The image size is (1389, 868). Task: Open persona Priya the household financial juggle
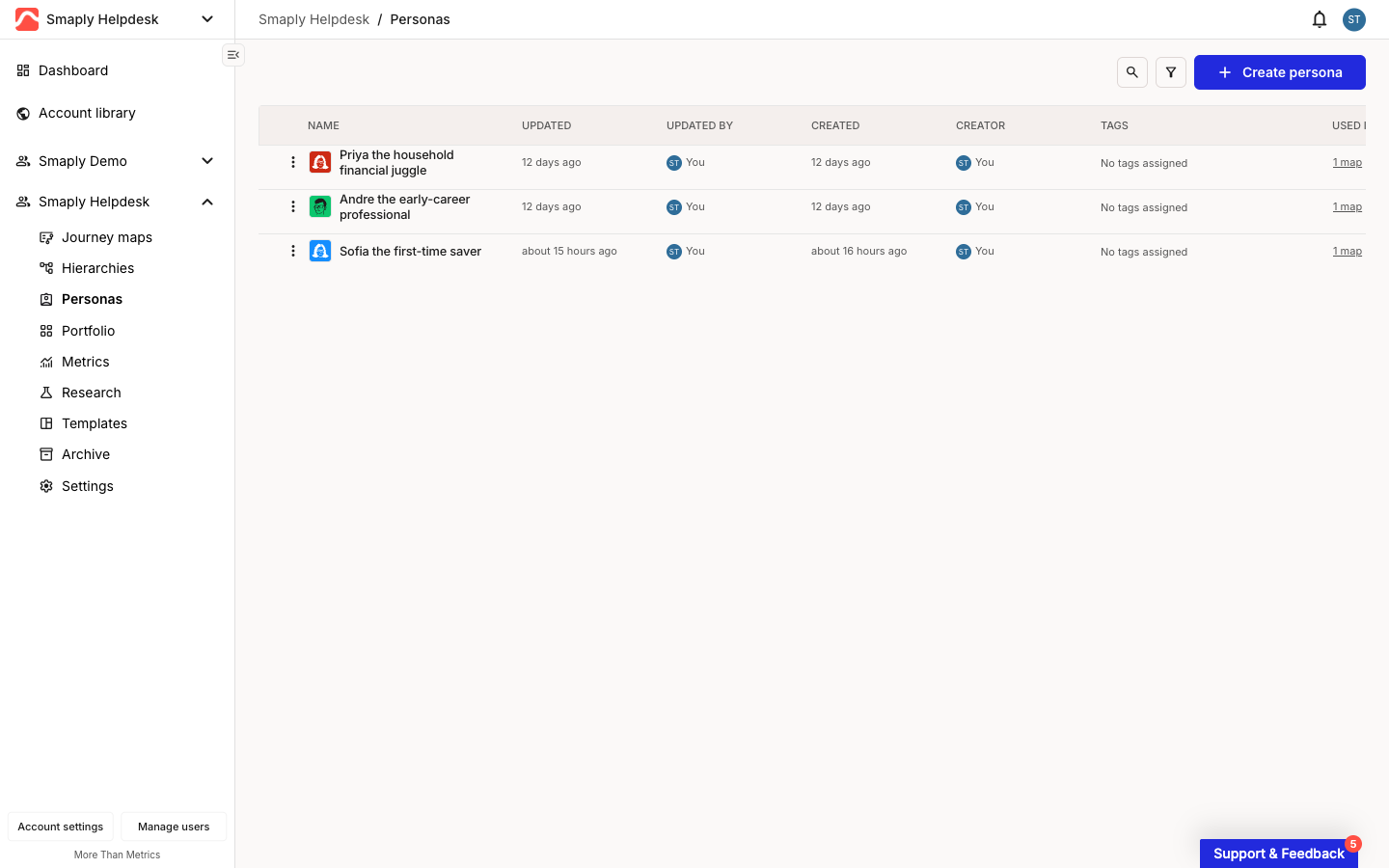(396, 162)
